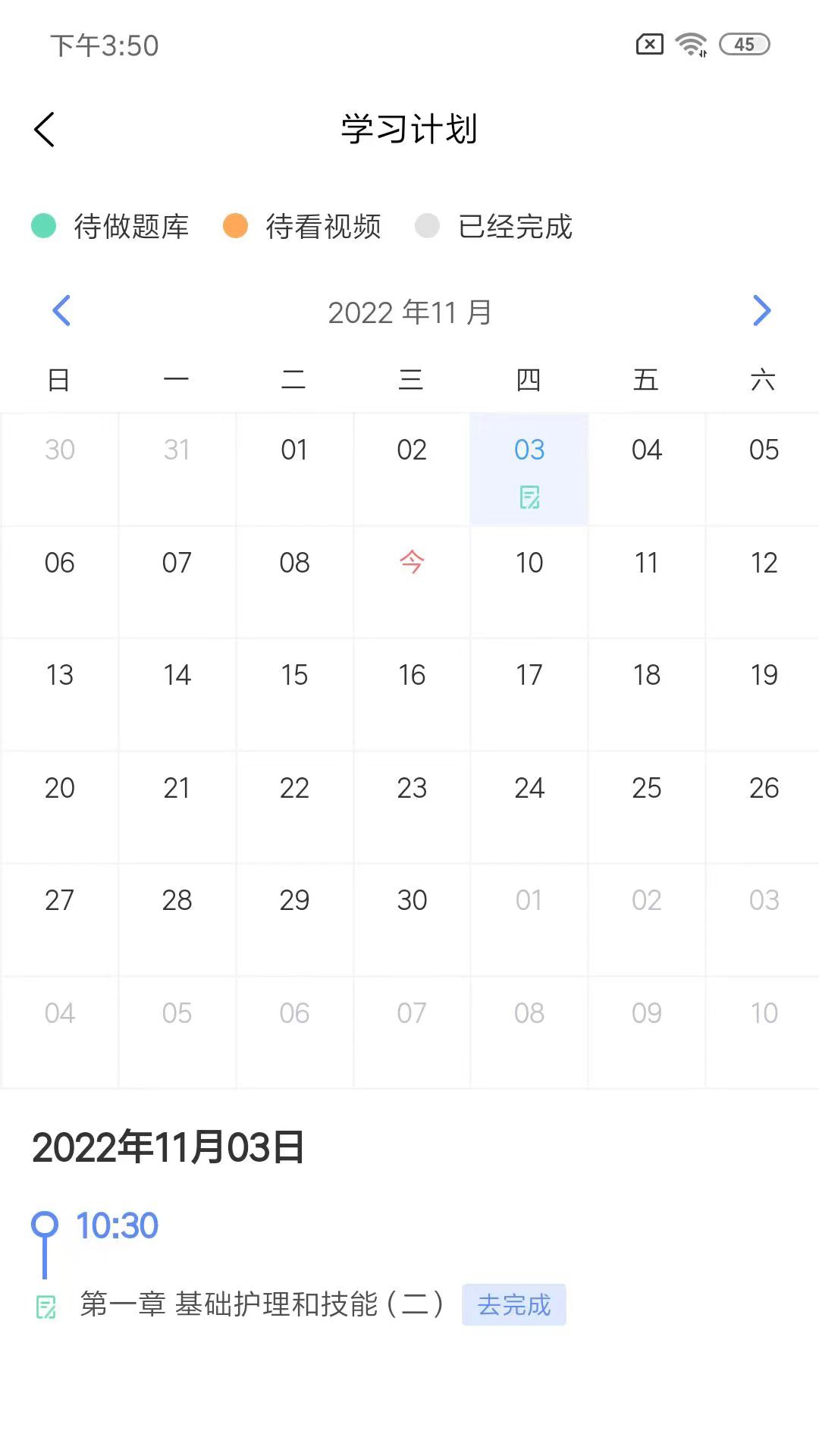Tap the orange 待看视频 legend dot
This screenshot has height=1456, width=819.
(x=235, y=226)
